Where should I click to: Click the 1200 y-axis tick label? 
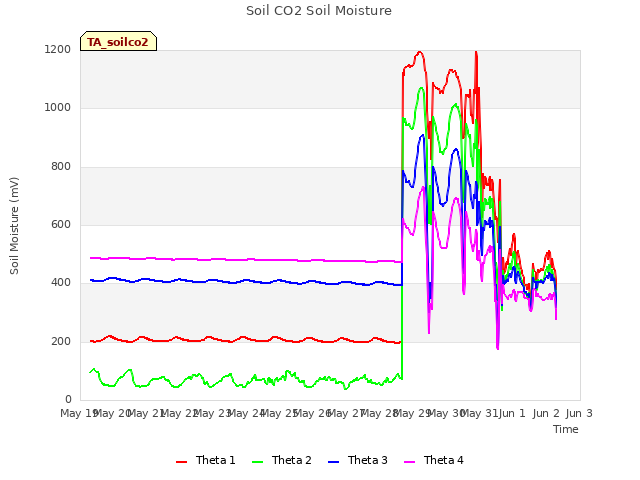pos(58,49)
